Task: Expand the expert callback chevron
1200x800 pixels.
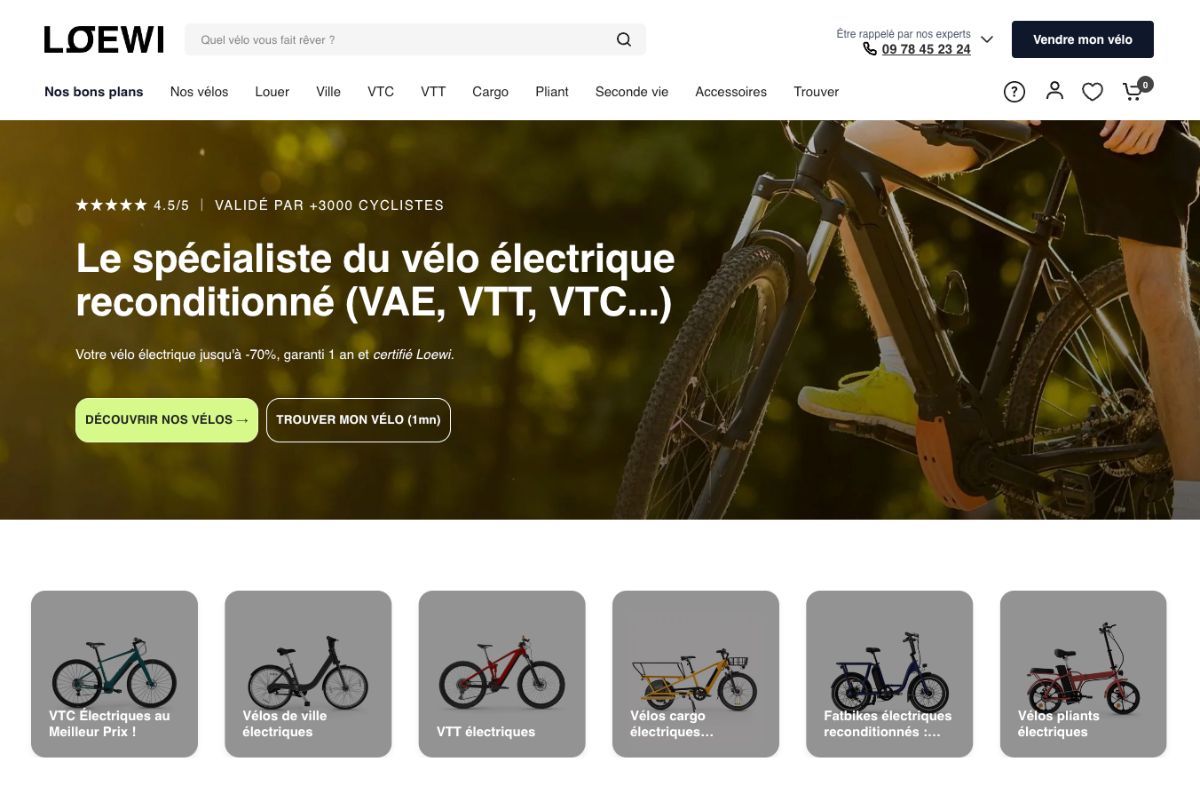Action: tap(987, 40)
